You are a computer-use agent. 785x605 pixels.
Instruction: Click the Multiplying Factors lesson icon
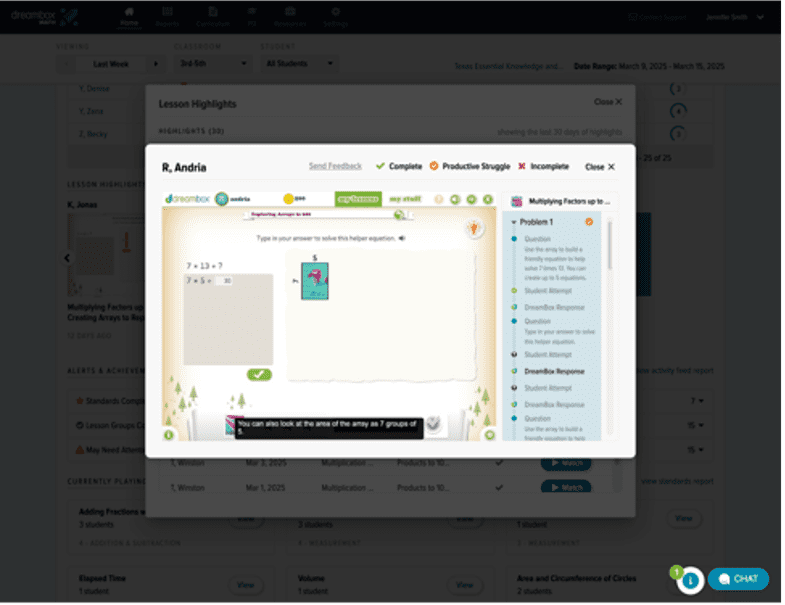517,201
